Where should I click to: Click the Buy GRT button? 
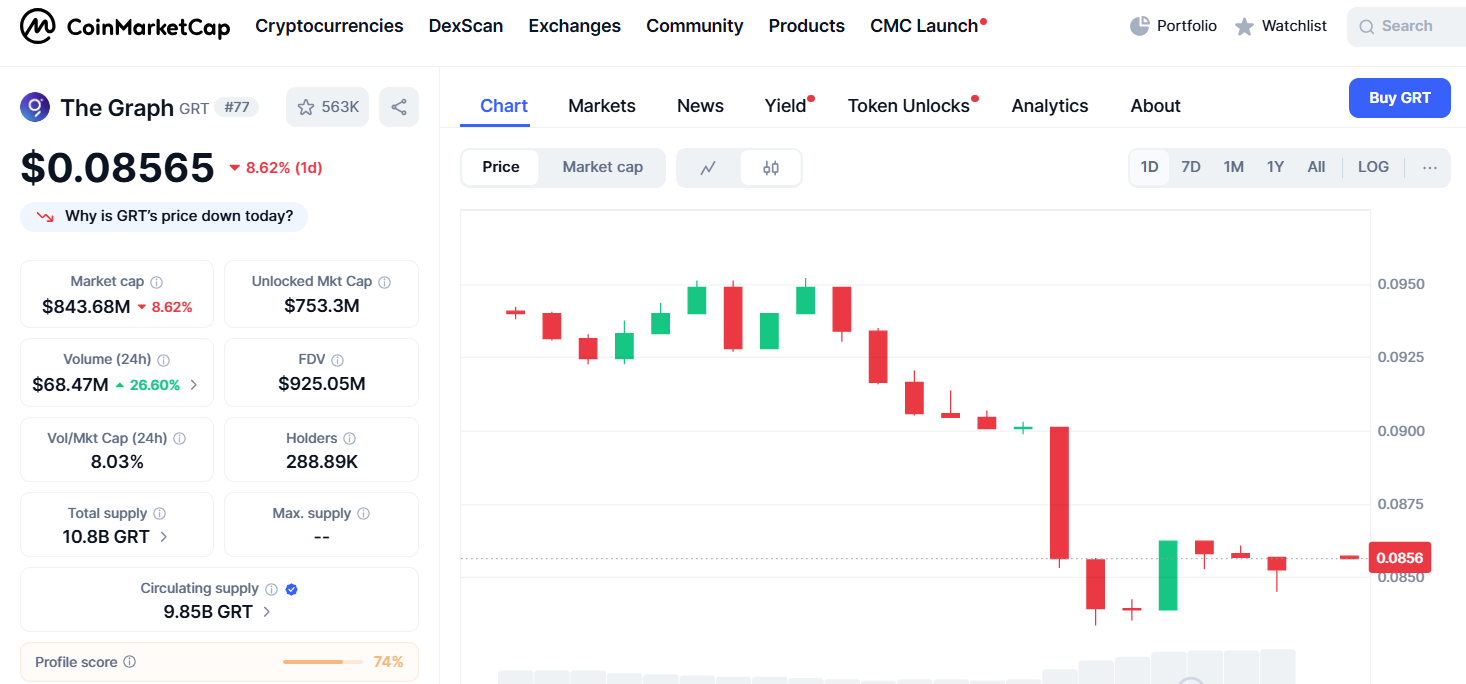point(1399,98)
